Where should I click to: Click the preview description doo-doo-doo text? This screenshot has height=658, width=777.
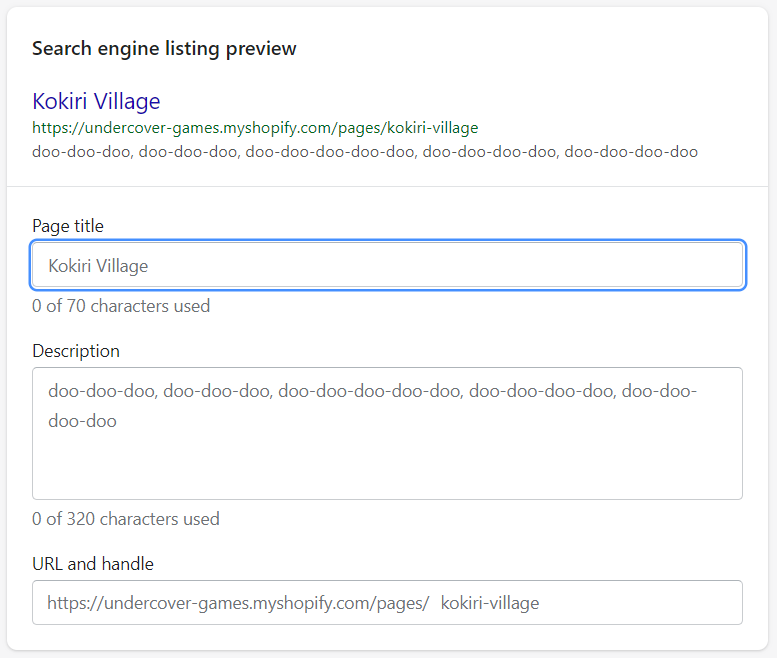click(x=365, y=152)
